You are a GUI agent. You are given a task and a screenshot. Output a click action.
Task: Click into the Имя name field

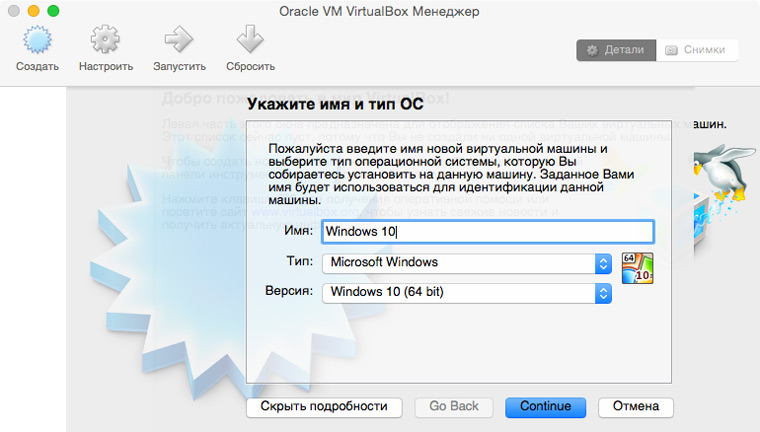click(x=488, y=232)
